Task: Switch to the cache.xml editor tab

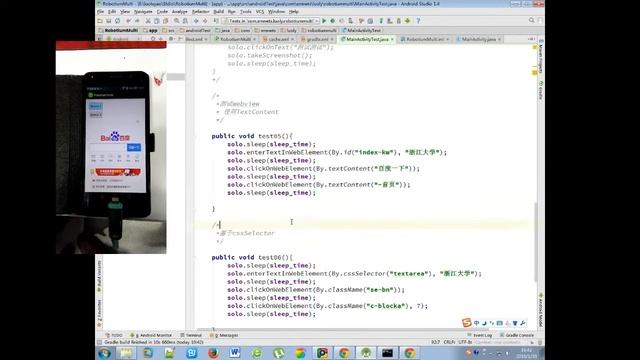Action: 278,39
